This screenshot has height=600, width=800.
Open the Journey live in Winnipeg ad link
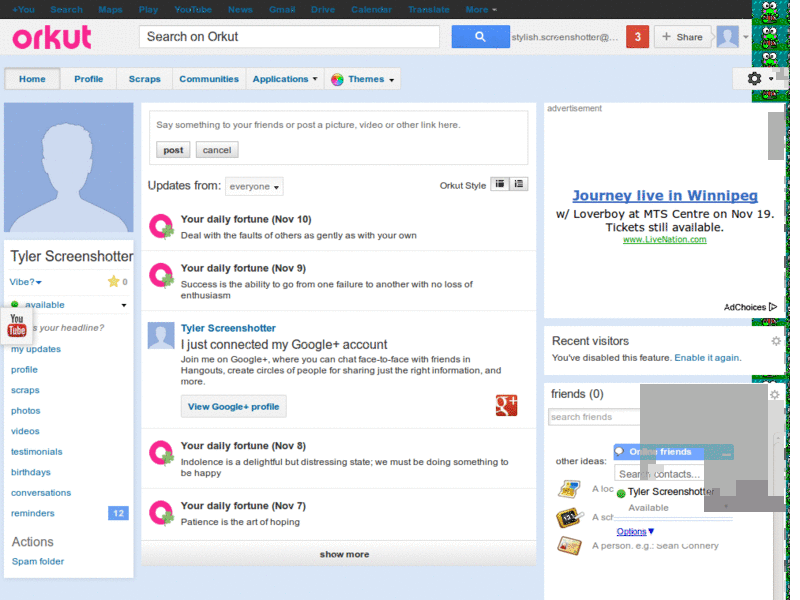point(665,195)
